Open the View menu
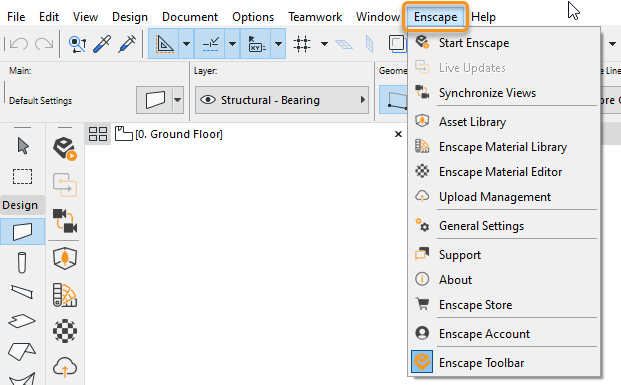This screenshot has height=385, width=621. click(x=85, y=17)
